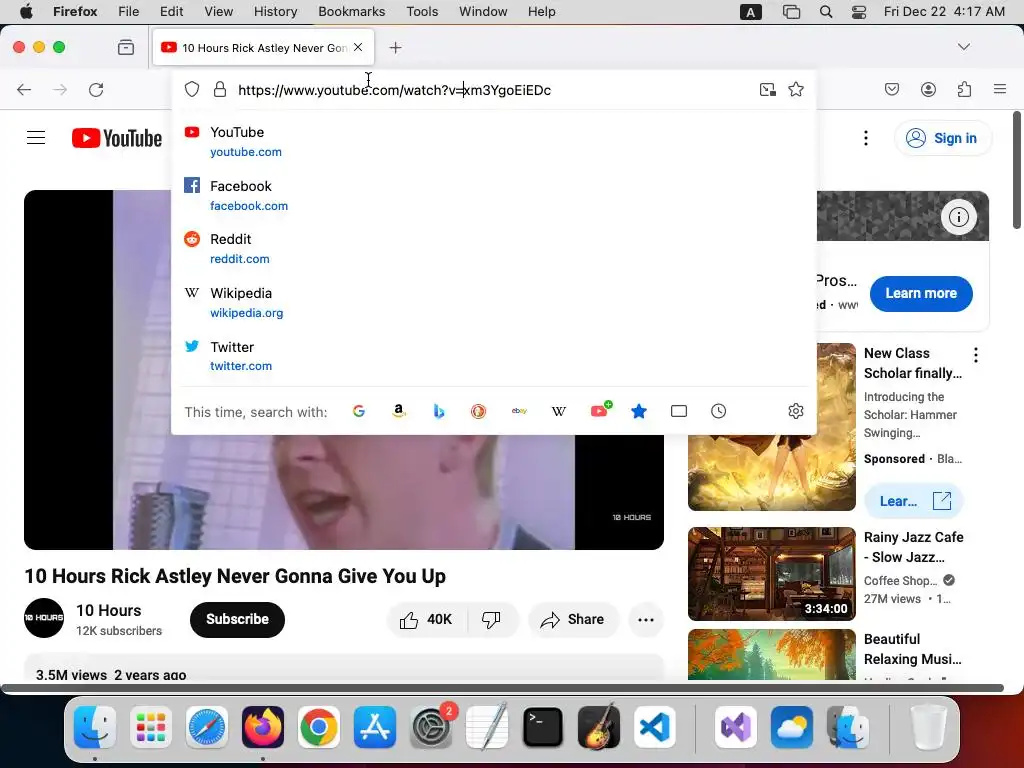
Task: Search this time with eBay
Action: (519, 411)
